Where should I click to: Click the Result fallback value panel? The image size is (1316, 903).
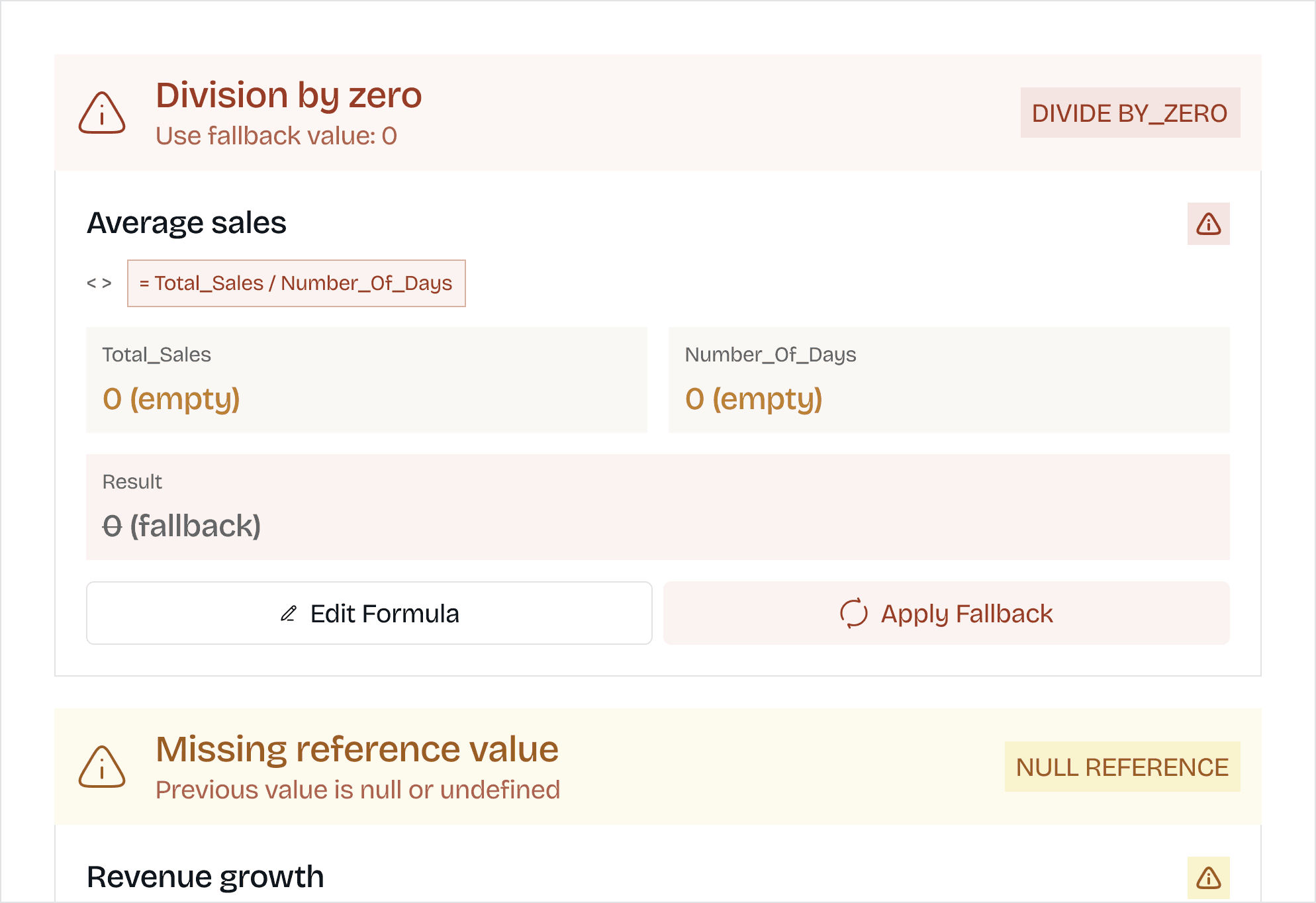(x=657, y=507)
